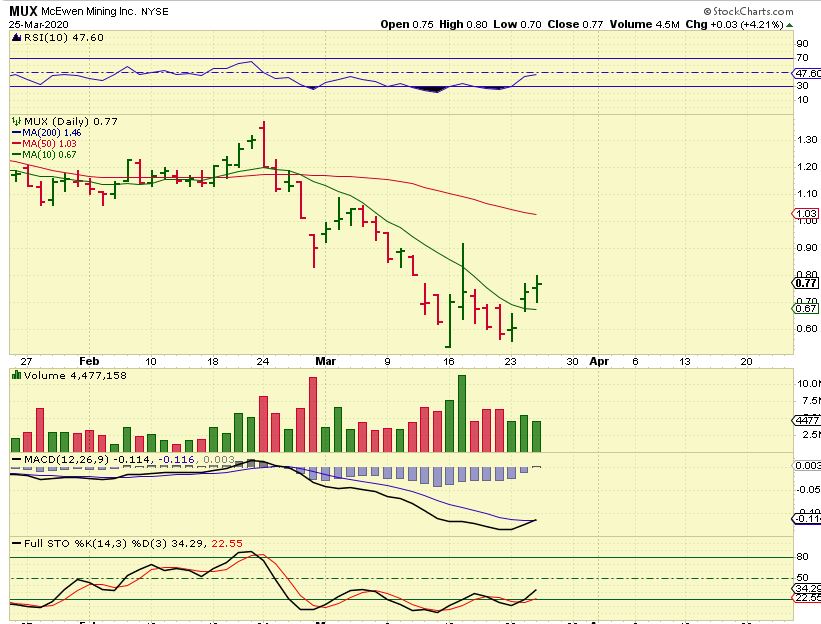Click the 0.60 price axis label
This screenshot has width=821, height=624.
807,329
